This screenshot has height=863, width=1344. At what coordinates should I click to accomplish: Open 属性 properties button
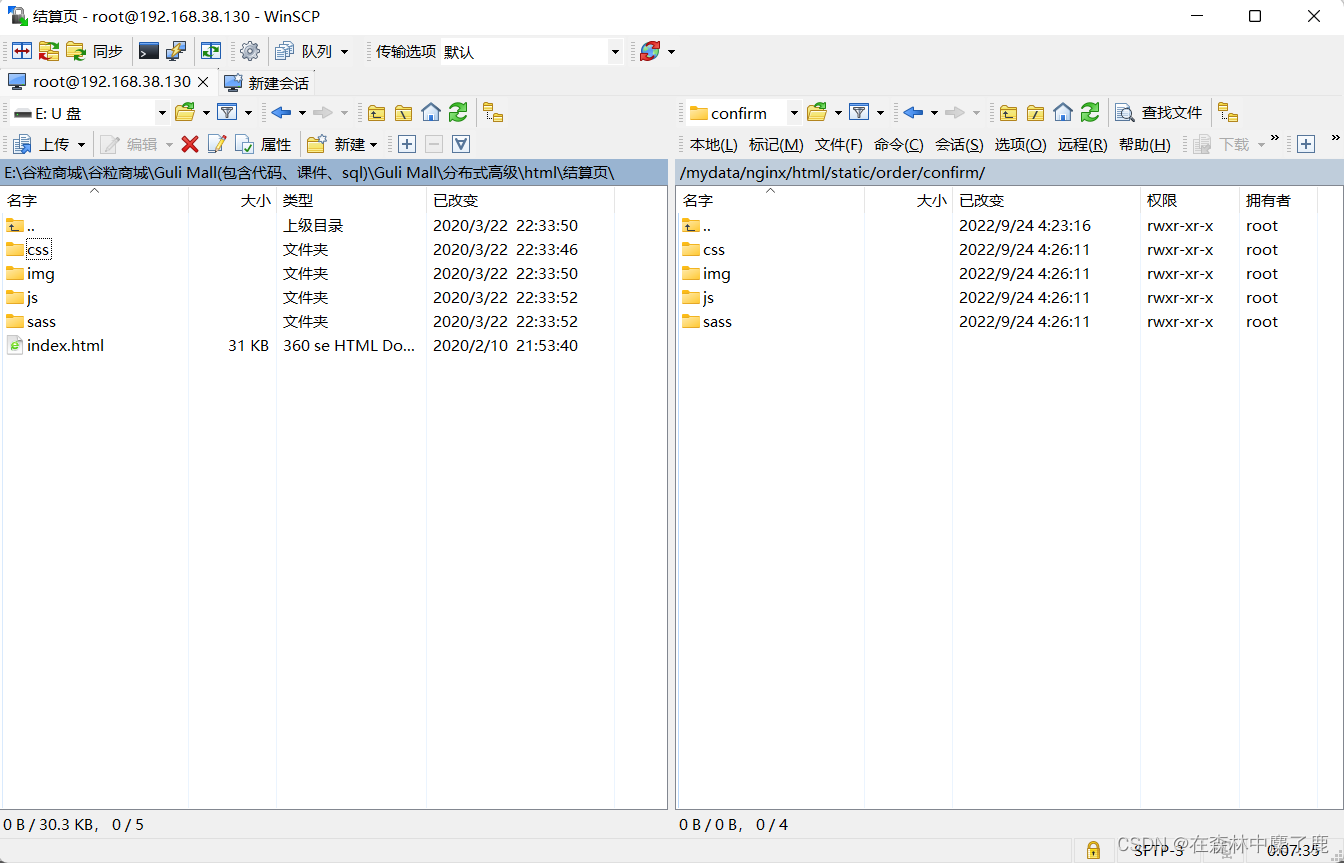pyautogui.click(x=263, y=144)
